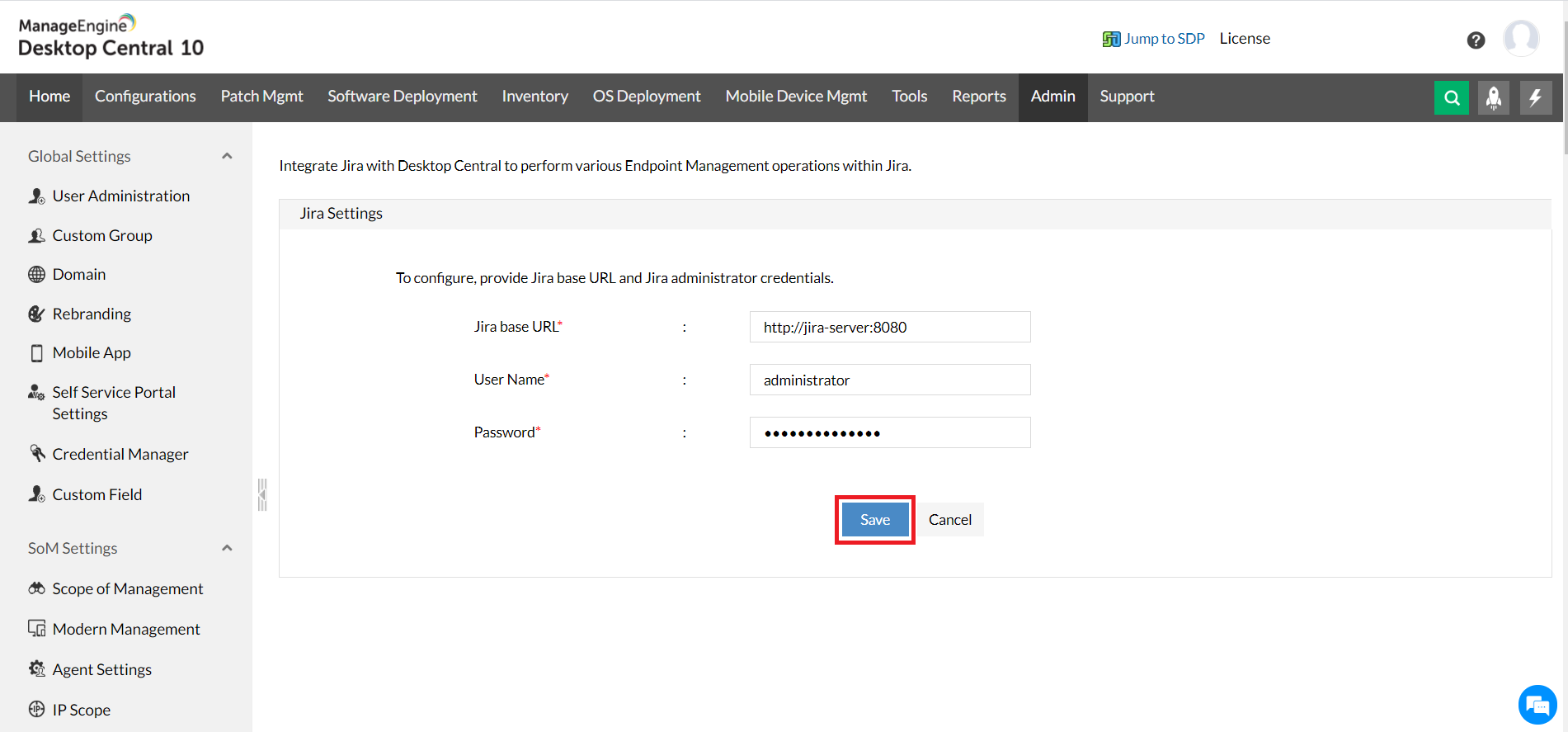Image resolution: width=1568 pixels, height=732 pixels.
Task: Click the Modern Management icon
Action: tap(36, 629)
